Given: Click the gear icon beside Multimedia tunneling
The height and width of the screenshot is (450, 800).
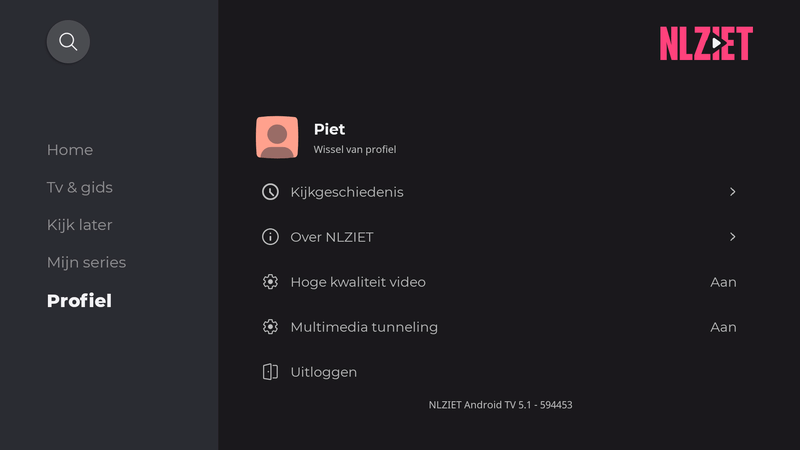Looking at the screenshot, I should pyautogui.click(x=270, y=327).
